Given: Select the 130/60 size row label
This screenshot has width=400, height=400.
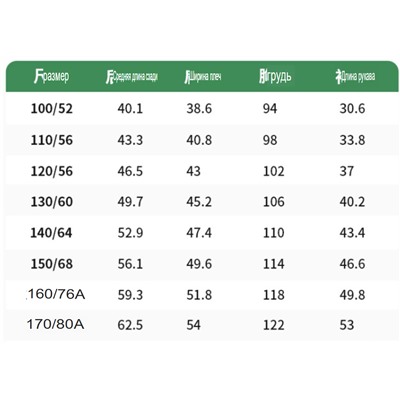Looking at the screenshot, I should point(52,202).
